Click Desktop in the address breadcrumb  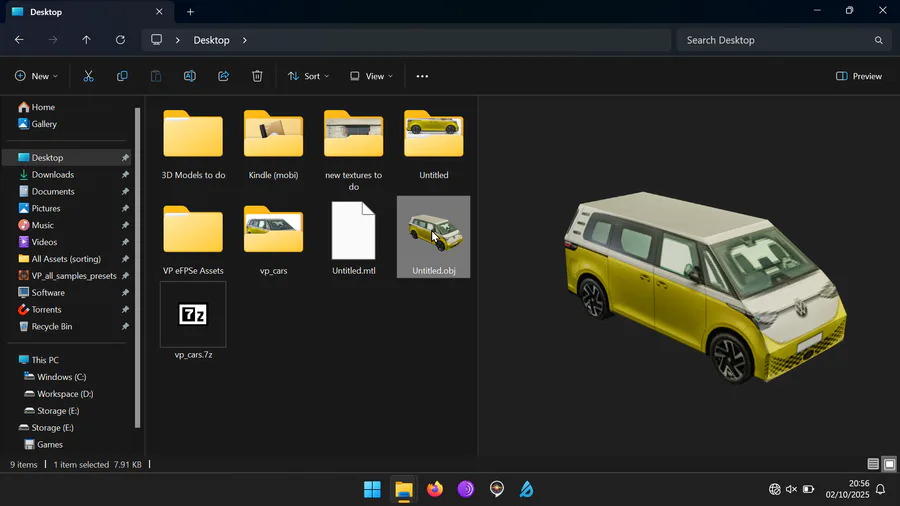click(211, 40)
